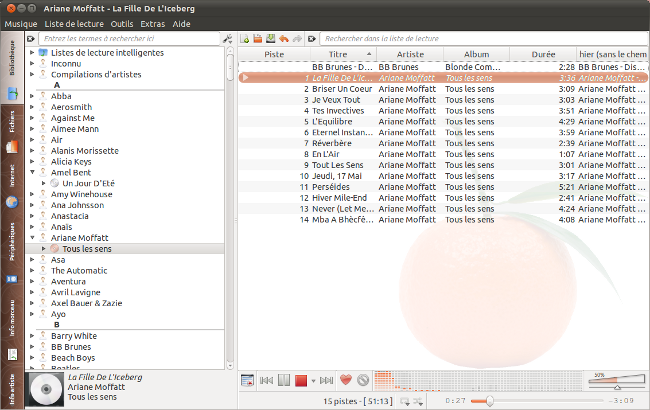Open the Internet sidebar tab globe icon

12,202
